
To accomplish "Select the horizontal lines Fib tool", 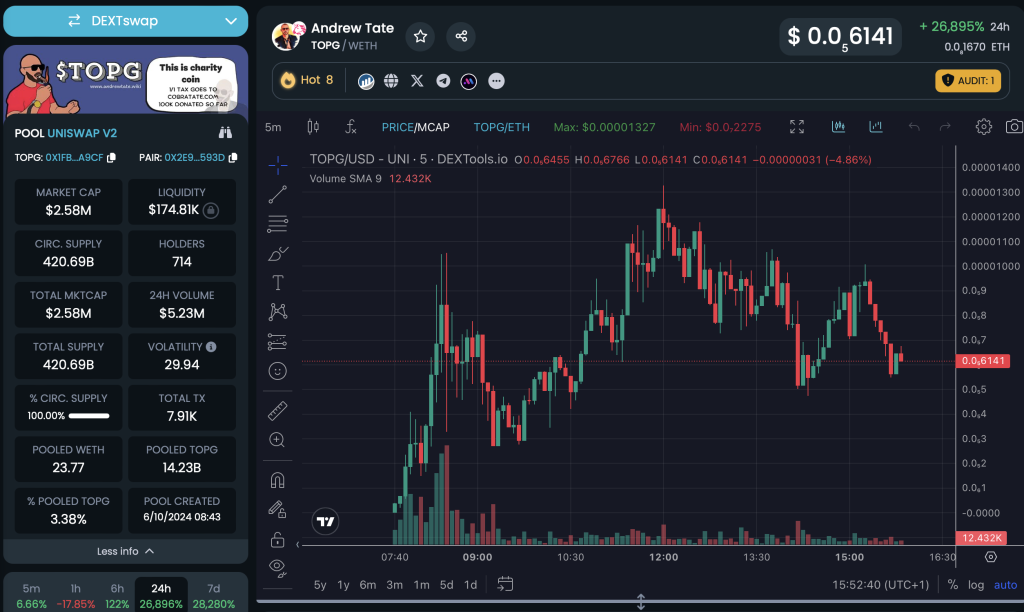I will (278, 224).
